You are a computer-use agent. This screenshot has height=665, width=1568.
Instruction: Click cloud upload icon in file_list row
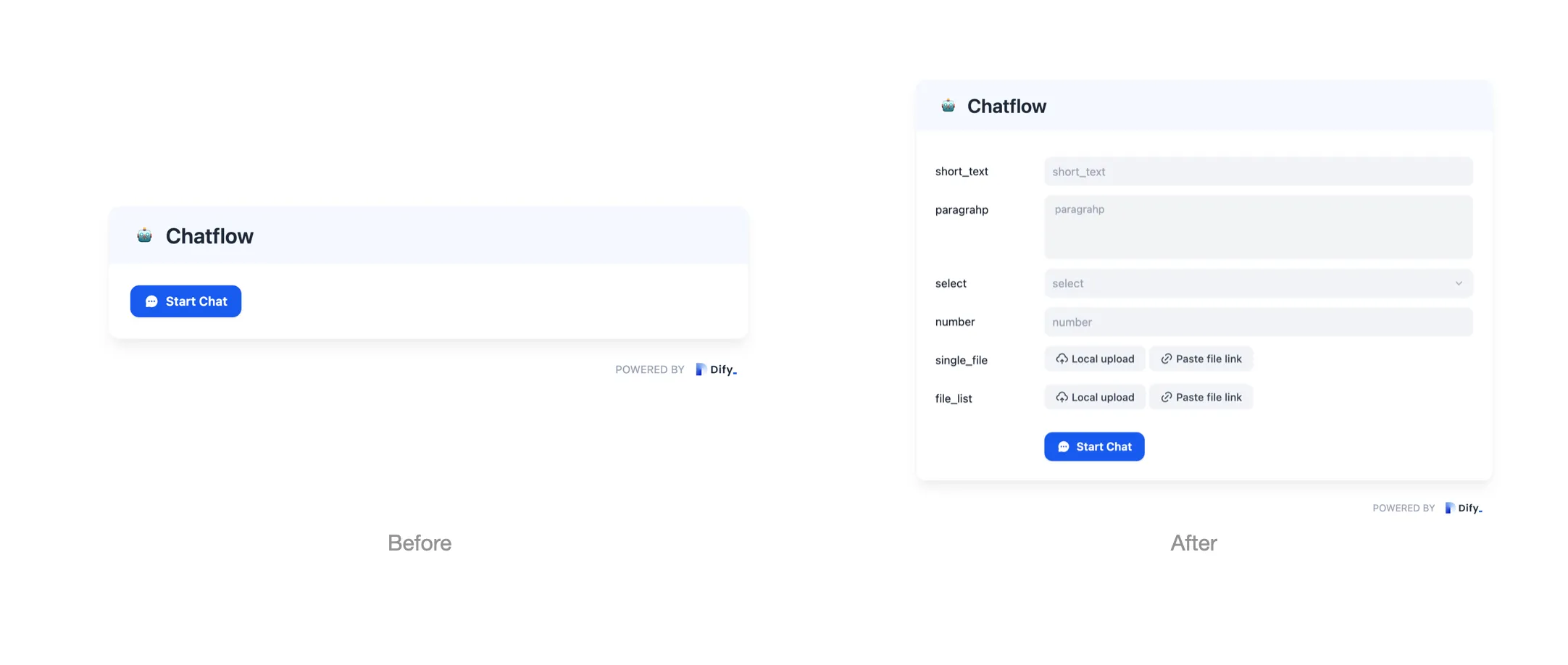pos(1062,397)
